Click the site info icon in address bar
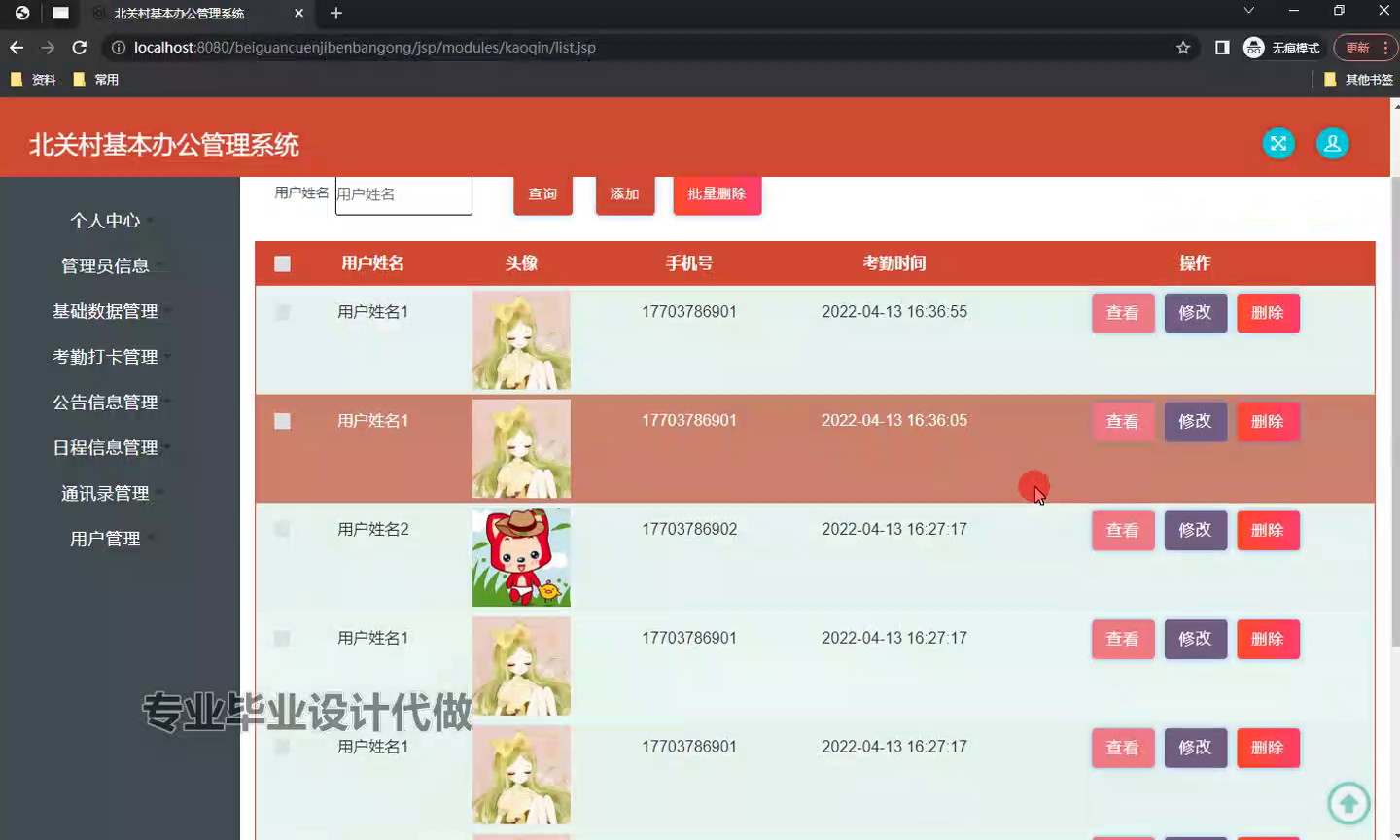This screenshot has height=840, width=1400. [119, 48]
